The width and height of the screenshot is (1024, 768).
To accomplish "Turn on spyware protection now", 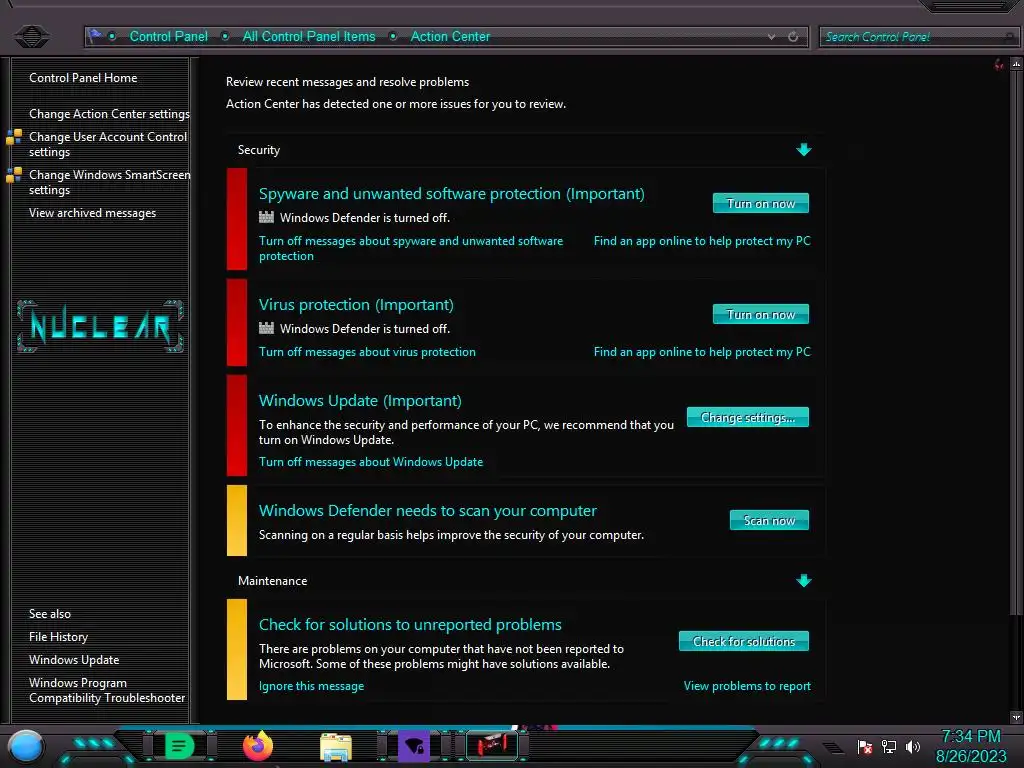I will (761, 203).
